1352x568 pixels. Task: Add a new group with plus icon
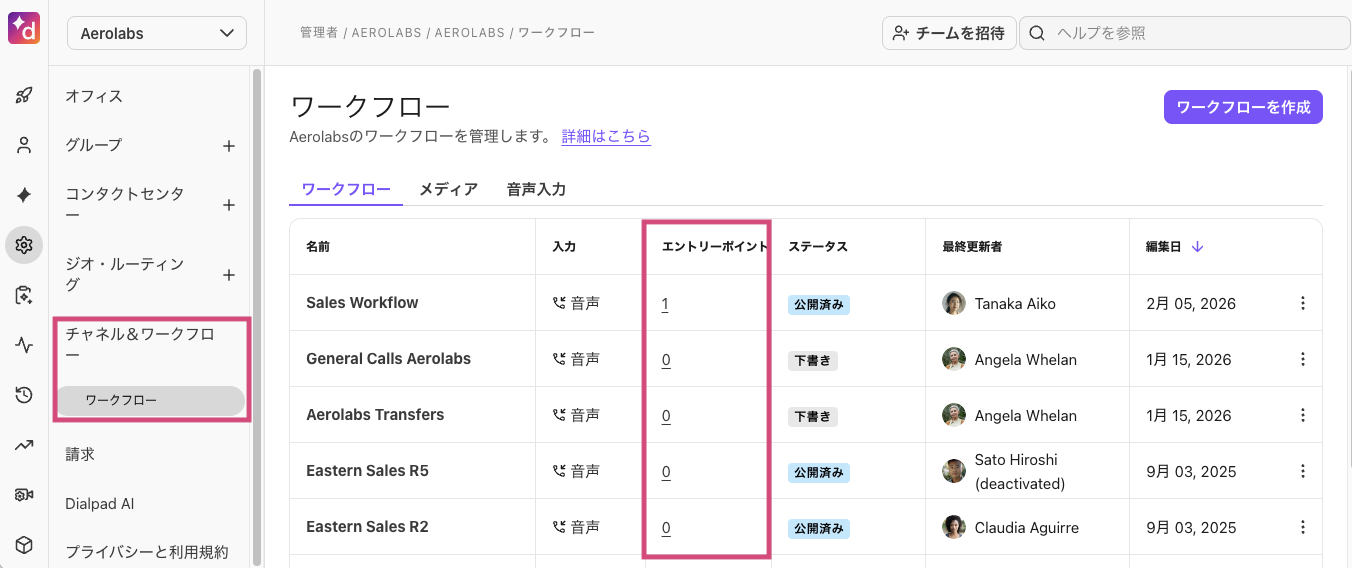(229, 146)
